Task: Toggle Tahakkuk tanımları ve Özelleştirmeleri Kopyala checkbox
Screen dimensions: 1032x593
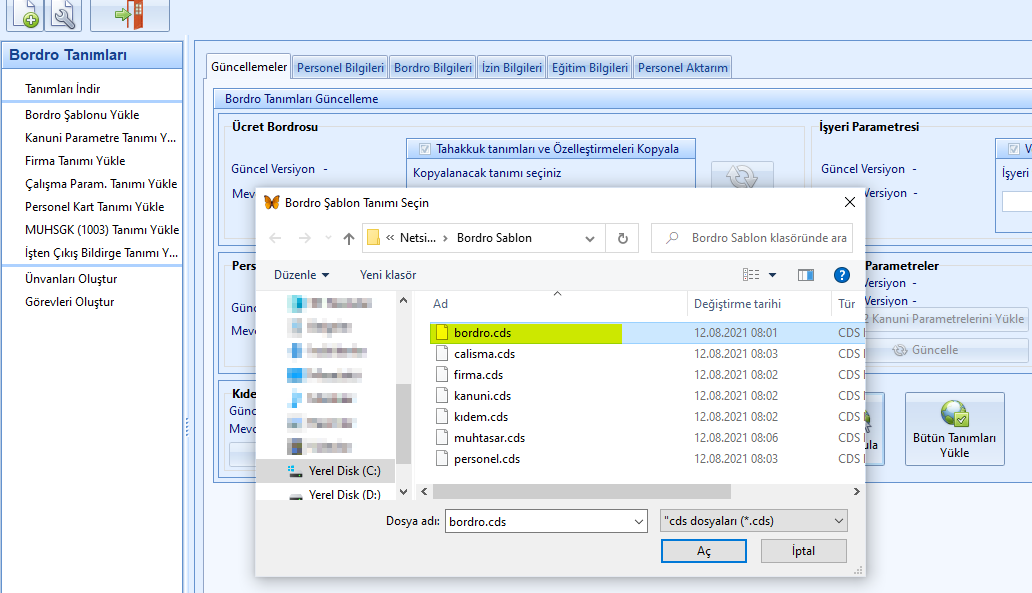Action: click(424, 149)
